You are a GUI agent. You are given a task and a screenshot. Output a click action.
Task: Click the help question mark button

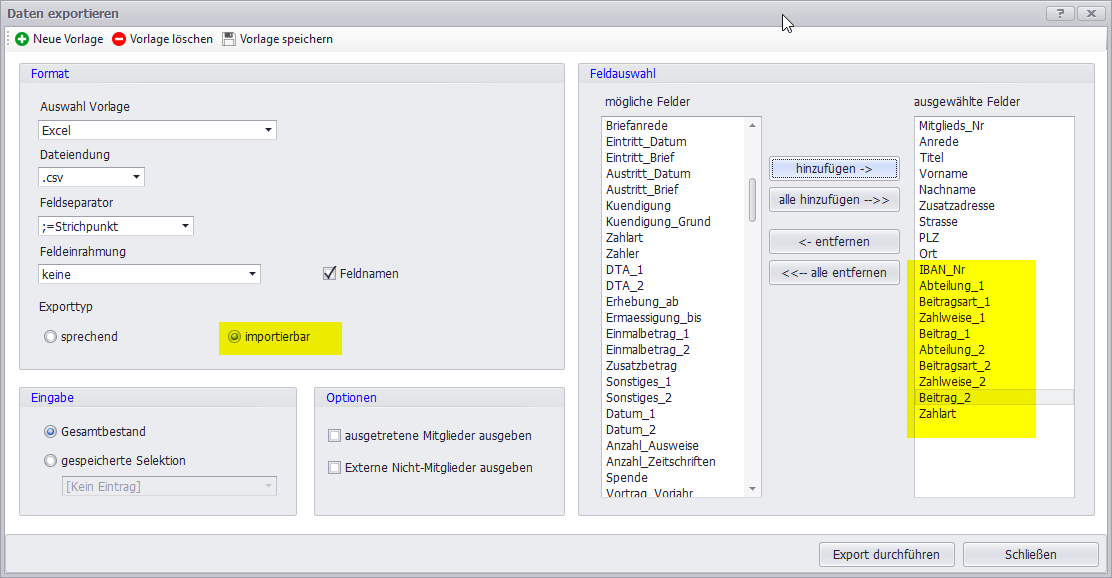click(1058, 13)
